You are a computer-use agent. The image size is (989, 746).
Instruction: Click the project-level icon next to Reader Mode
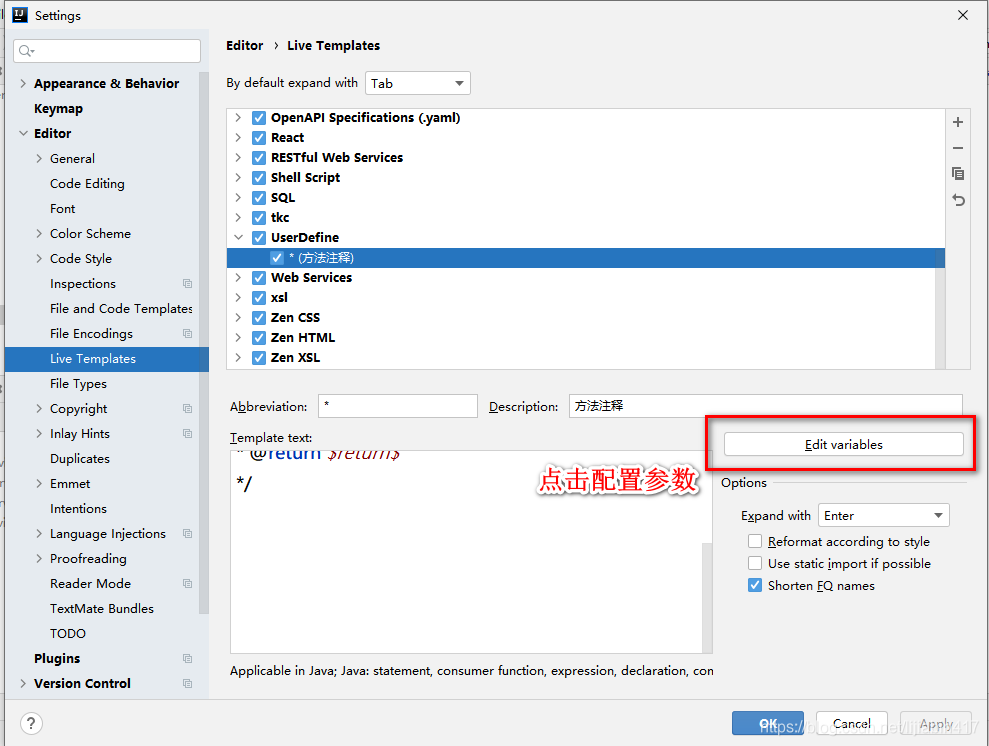click(x=187, y=584)
